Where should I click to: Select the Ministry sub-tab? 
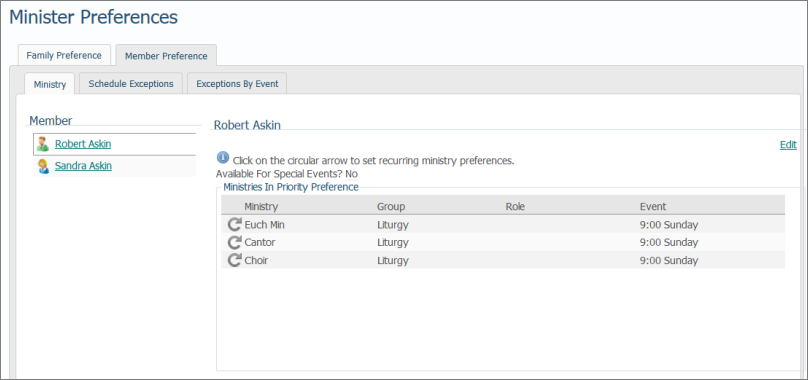click(x=50, y=84)
